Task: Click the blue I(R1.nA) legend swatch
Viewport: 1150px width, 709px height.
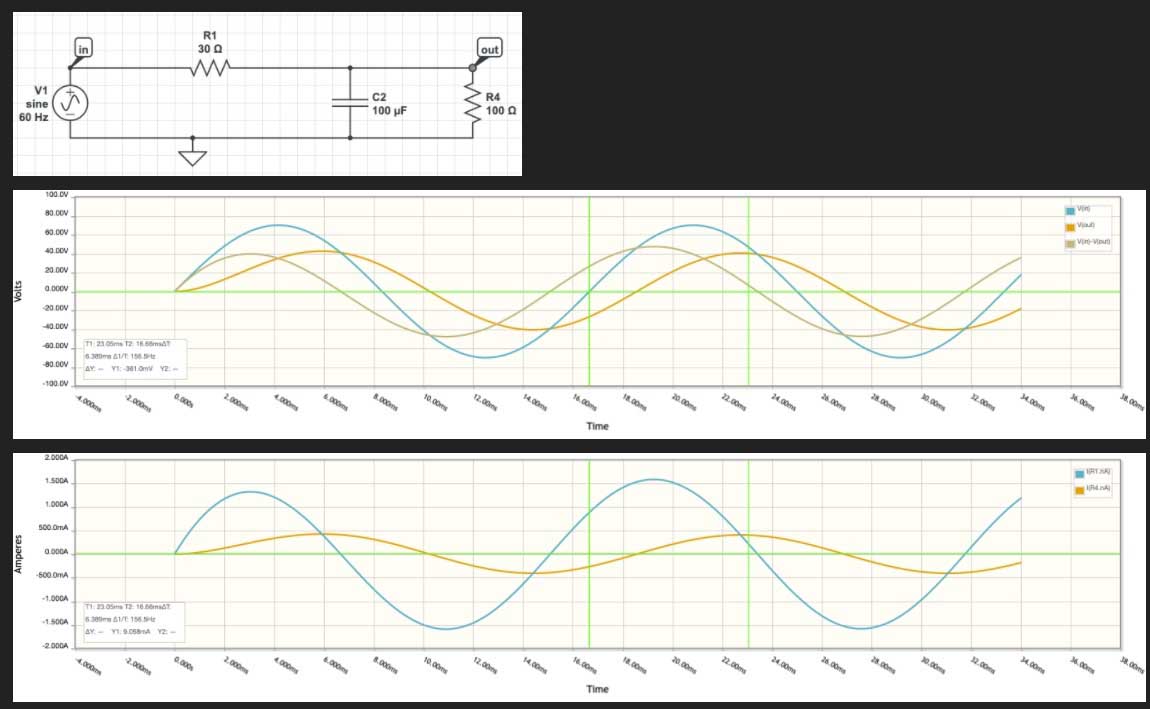Action: (1078, 472)
